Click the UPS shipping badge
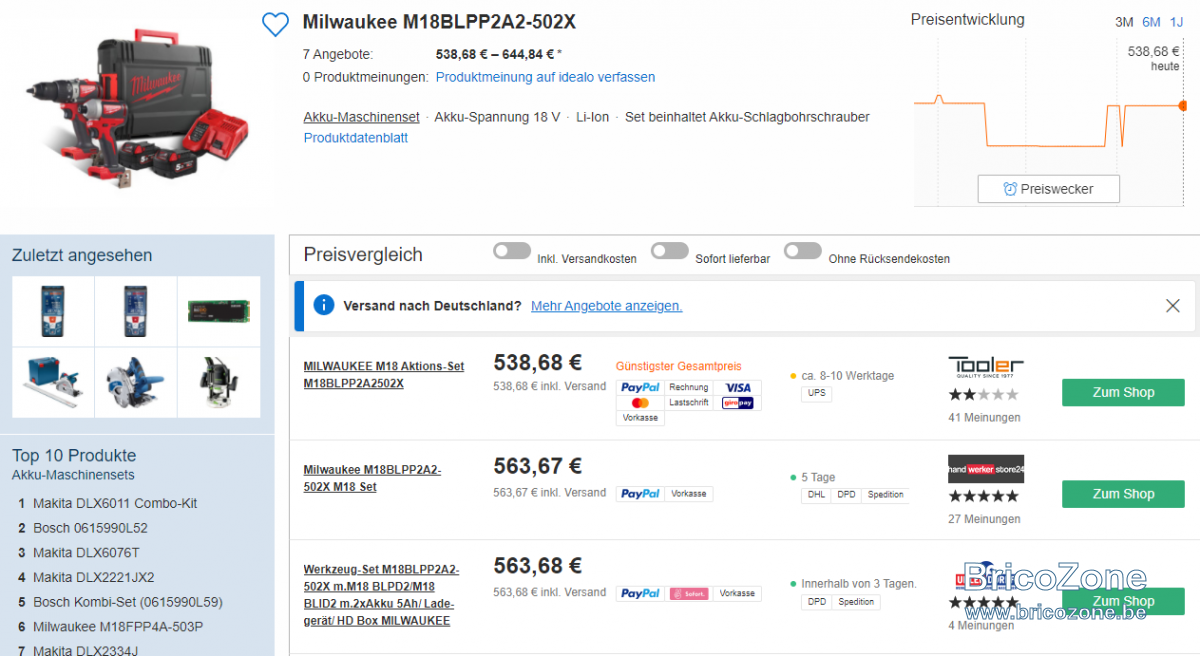The height and width of the screenshot is (656, 1200). [816, 394]
